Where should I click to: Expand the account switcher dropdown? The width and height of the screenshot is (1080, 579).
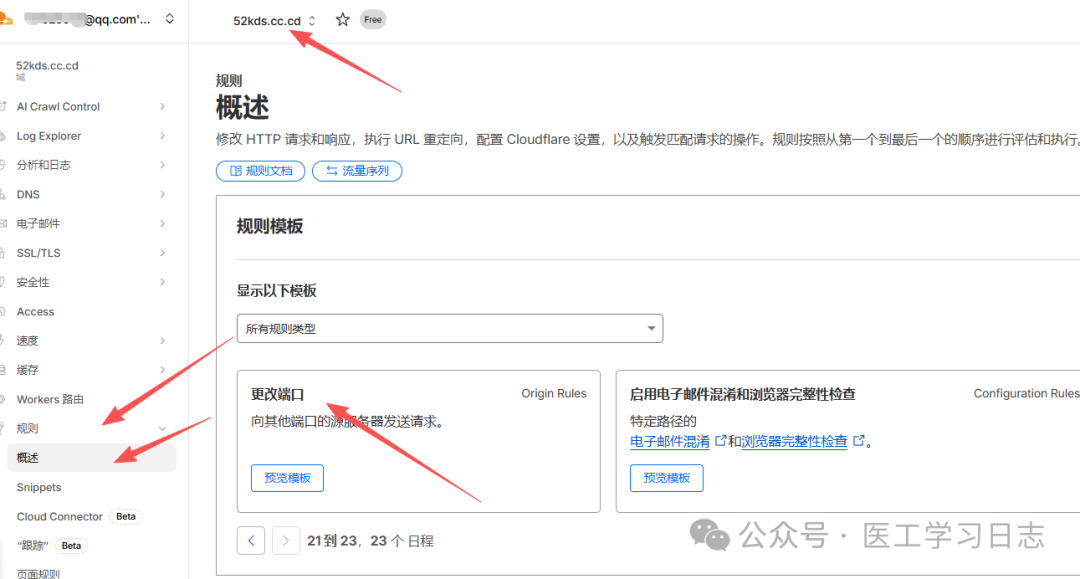point(169,19)
